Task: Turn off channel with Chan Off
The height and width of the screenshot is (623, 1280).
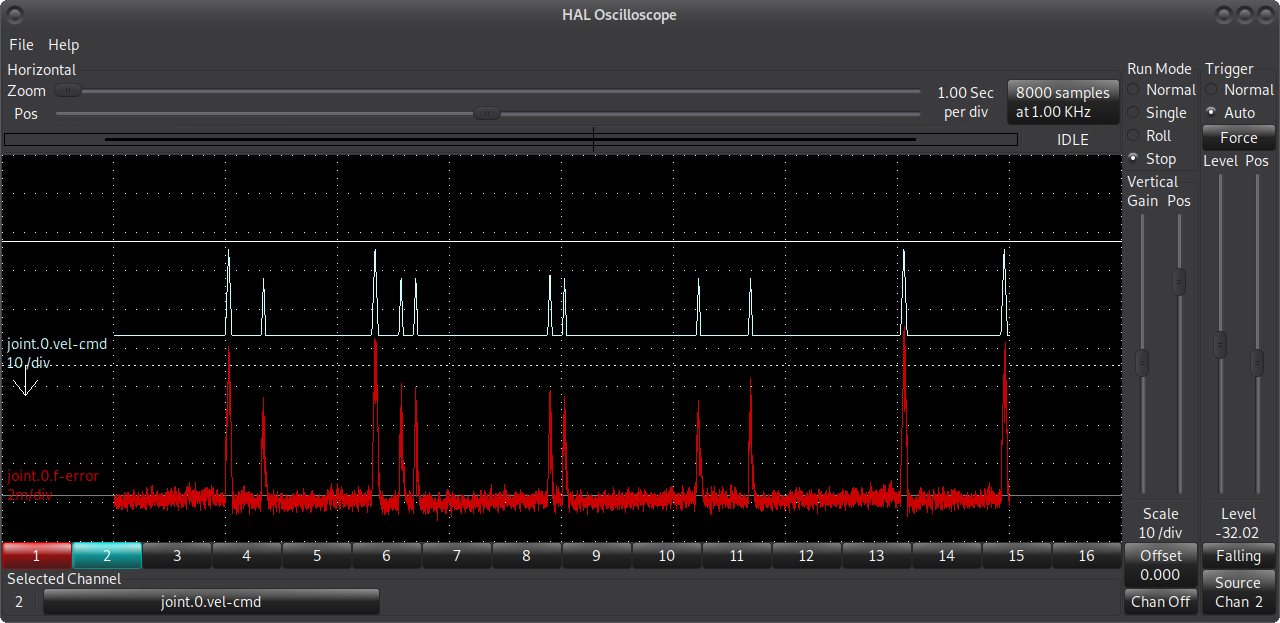Action: [x=1161, y=602]
